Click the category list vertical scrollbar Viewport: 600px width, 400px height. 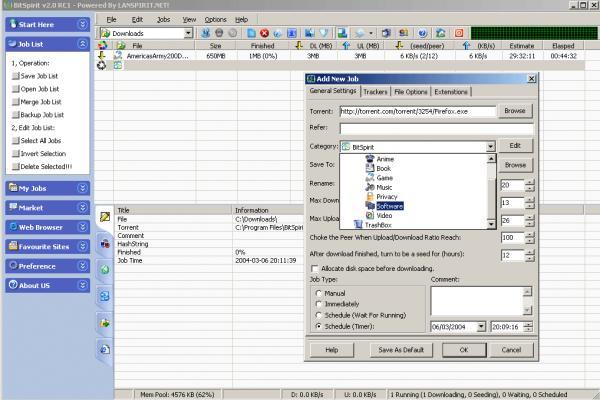(x=491, y=191)
